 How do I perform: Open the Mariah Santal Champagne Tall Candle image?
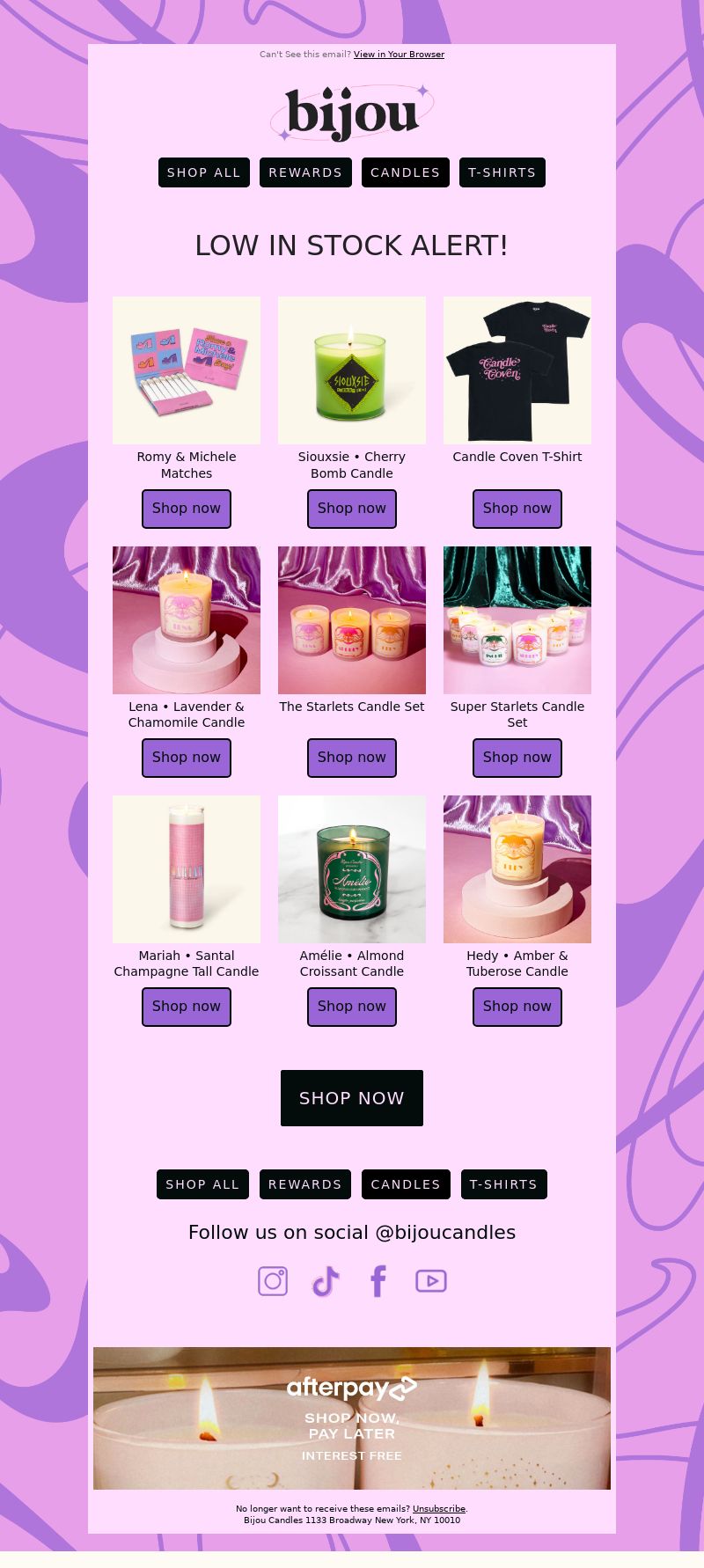[x=187, y=869]
